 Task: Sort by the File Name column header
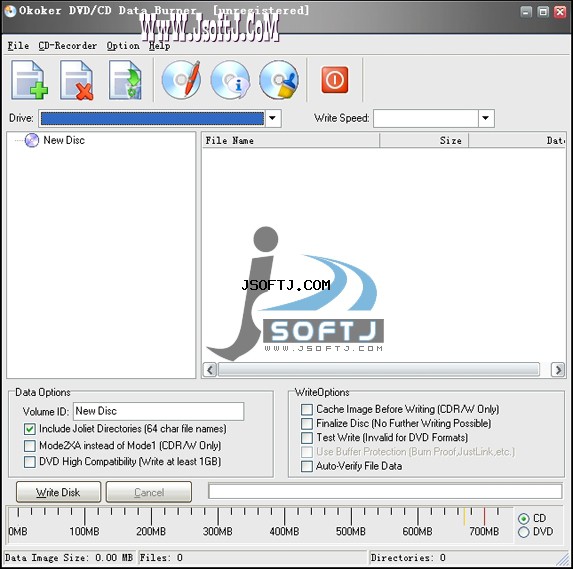[x=291, y=141]
